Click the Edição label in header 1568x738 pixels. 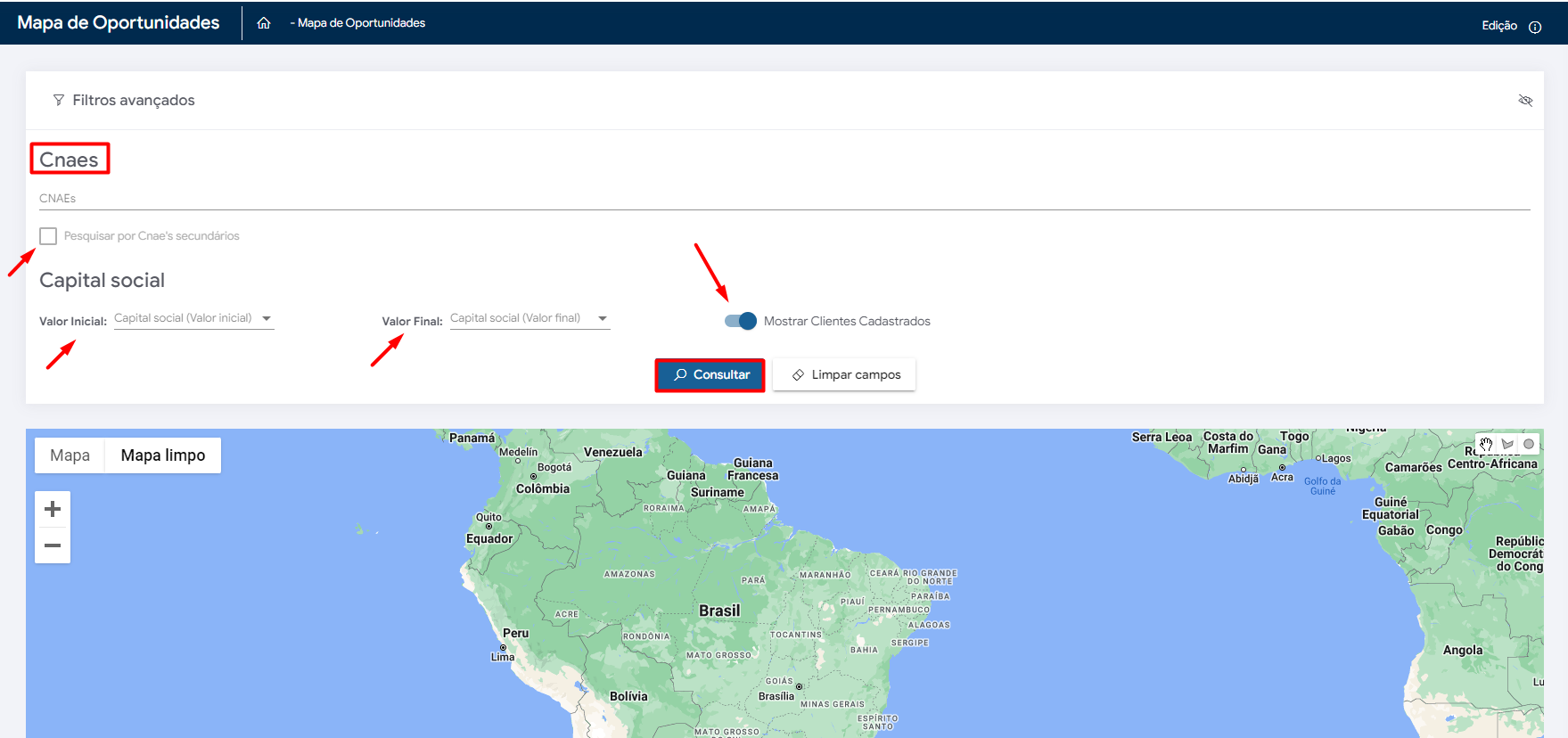(1499, 26)
